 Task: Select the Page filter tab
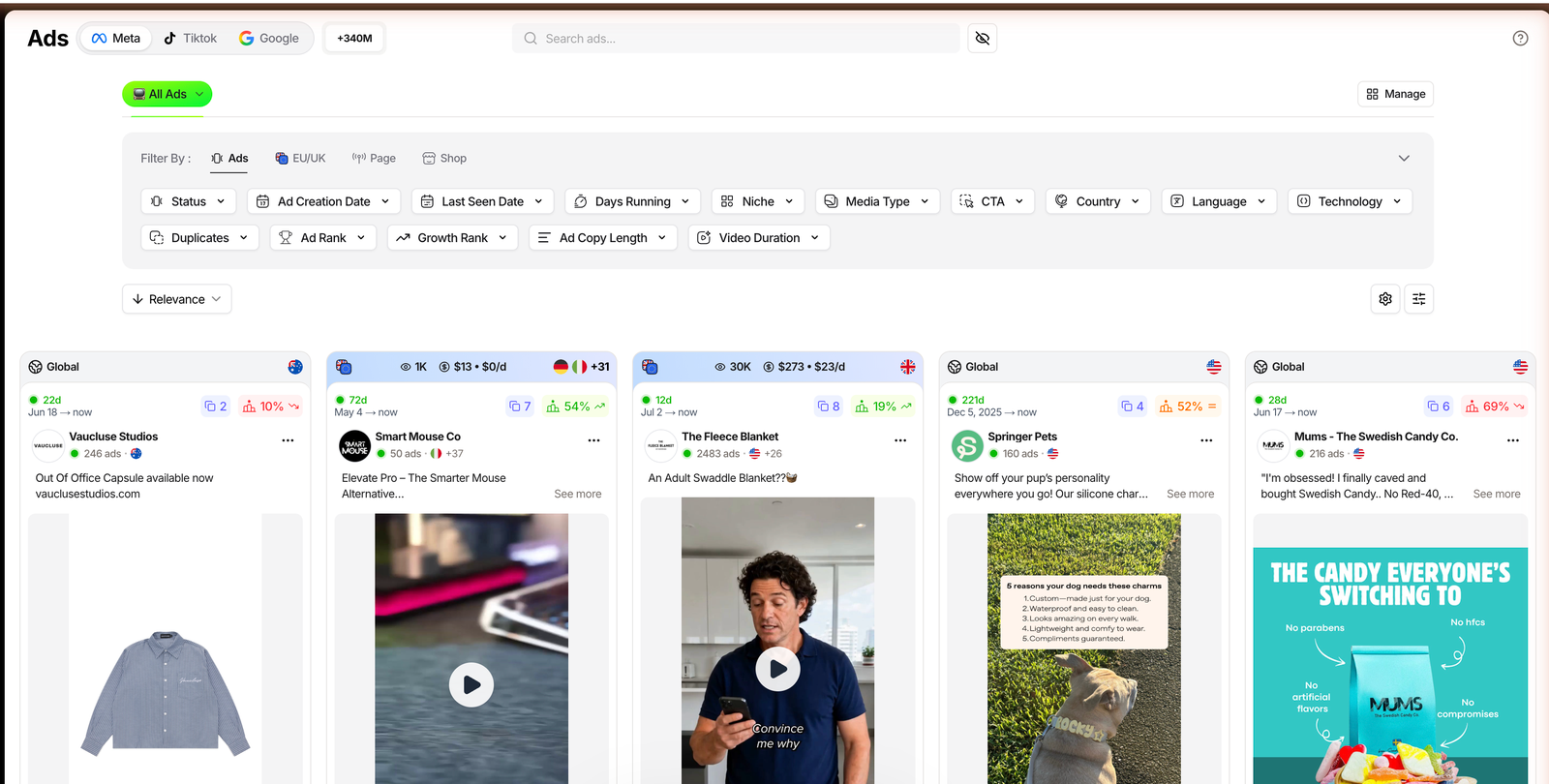click(x=374, y=158)
